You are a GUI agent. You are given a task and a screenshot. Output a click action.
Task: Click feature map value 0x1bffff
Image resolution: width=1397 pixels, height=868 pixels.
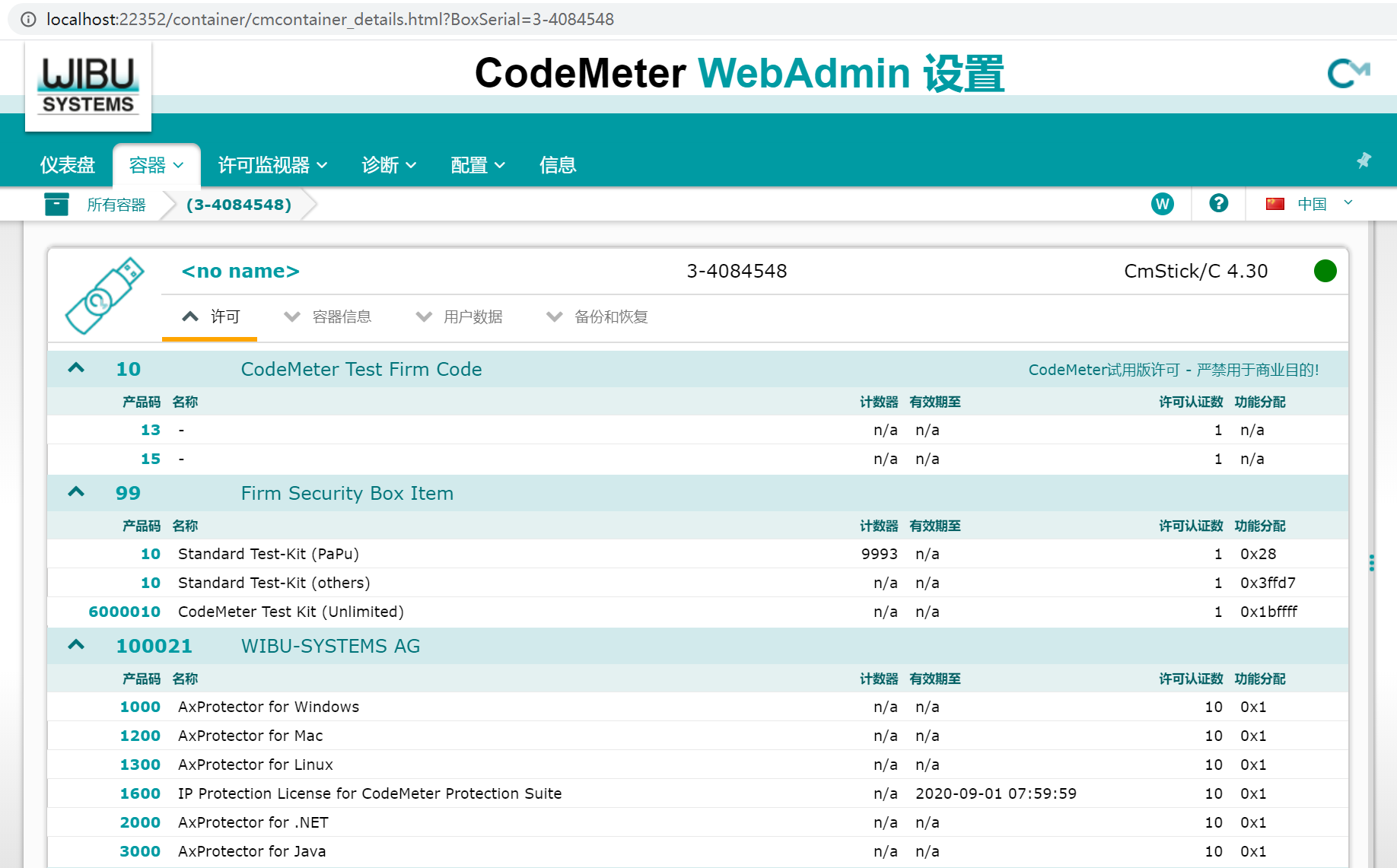(x=1268, y=612)
